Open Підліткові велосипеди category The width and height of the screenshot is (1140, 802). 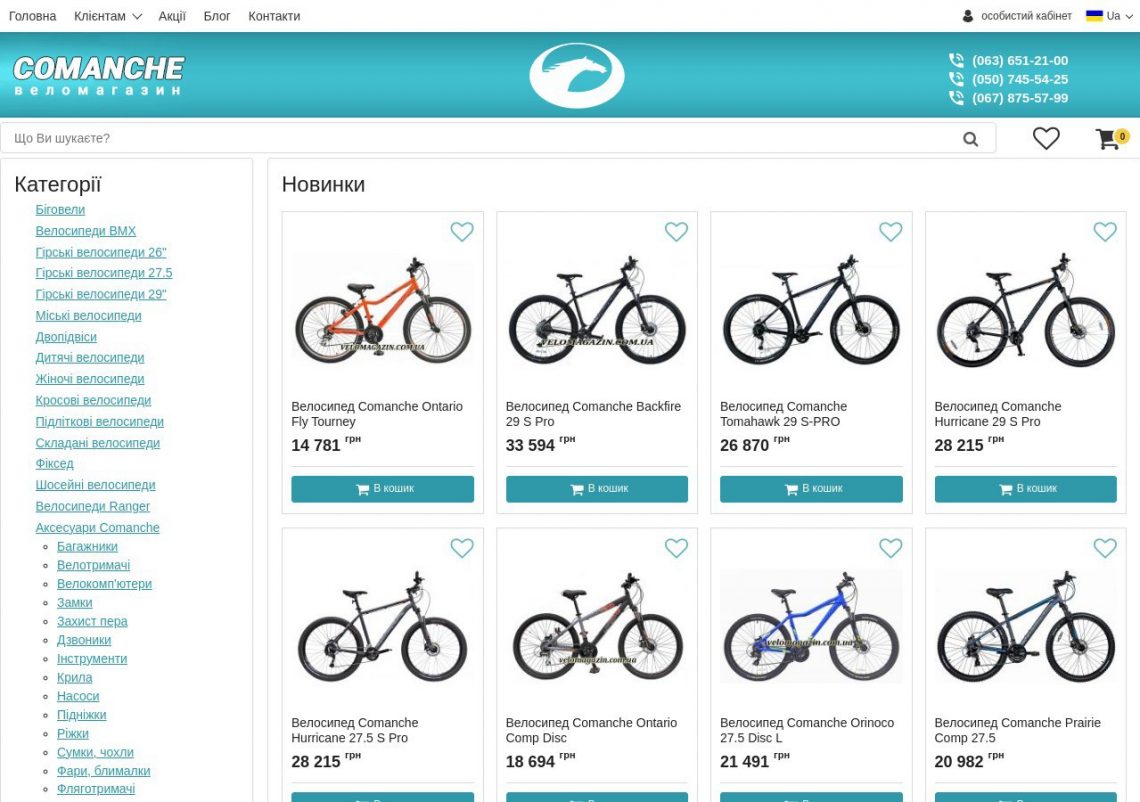click(x=100, y=422)
